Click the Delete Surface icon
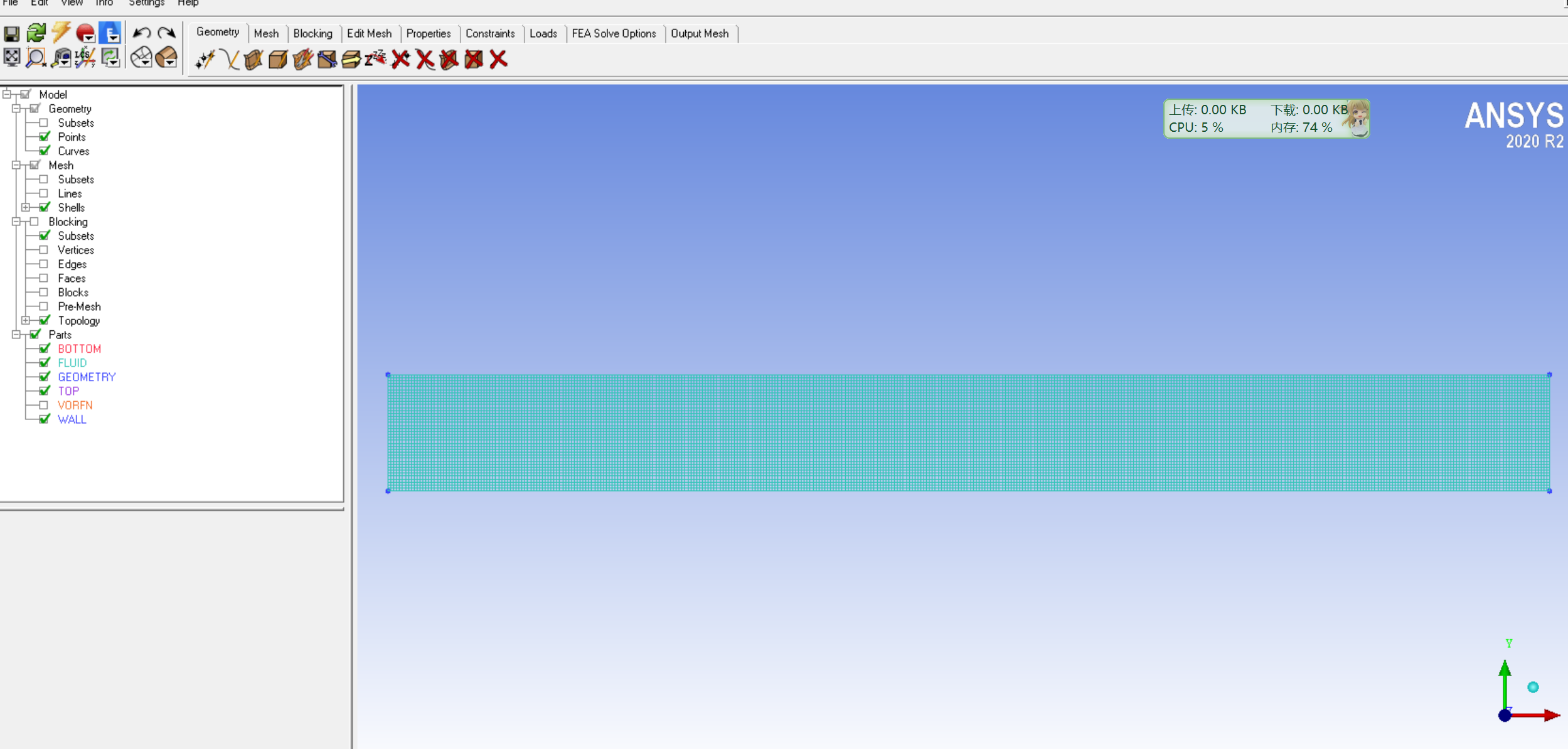The width and height of the screenshot is (1568, 749). (x=449, y=60)
